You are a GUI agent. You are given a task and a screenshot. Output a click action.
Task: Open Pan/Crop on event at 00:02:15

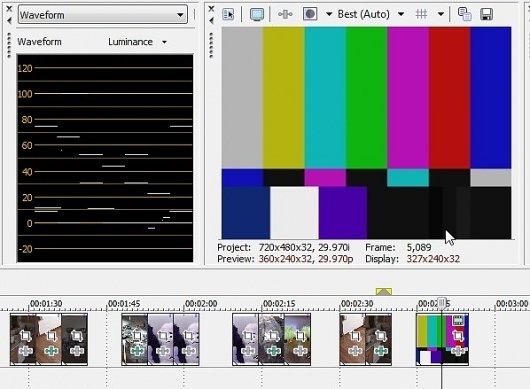pos(273,336)
